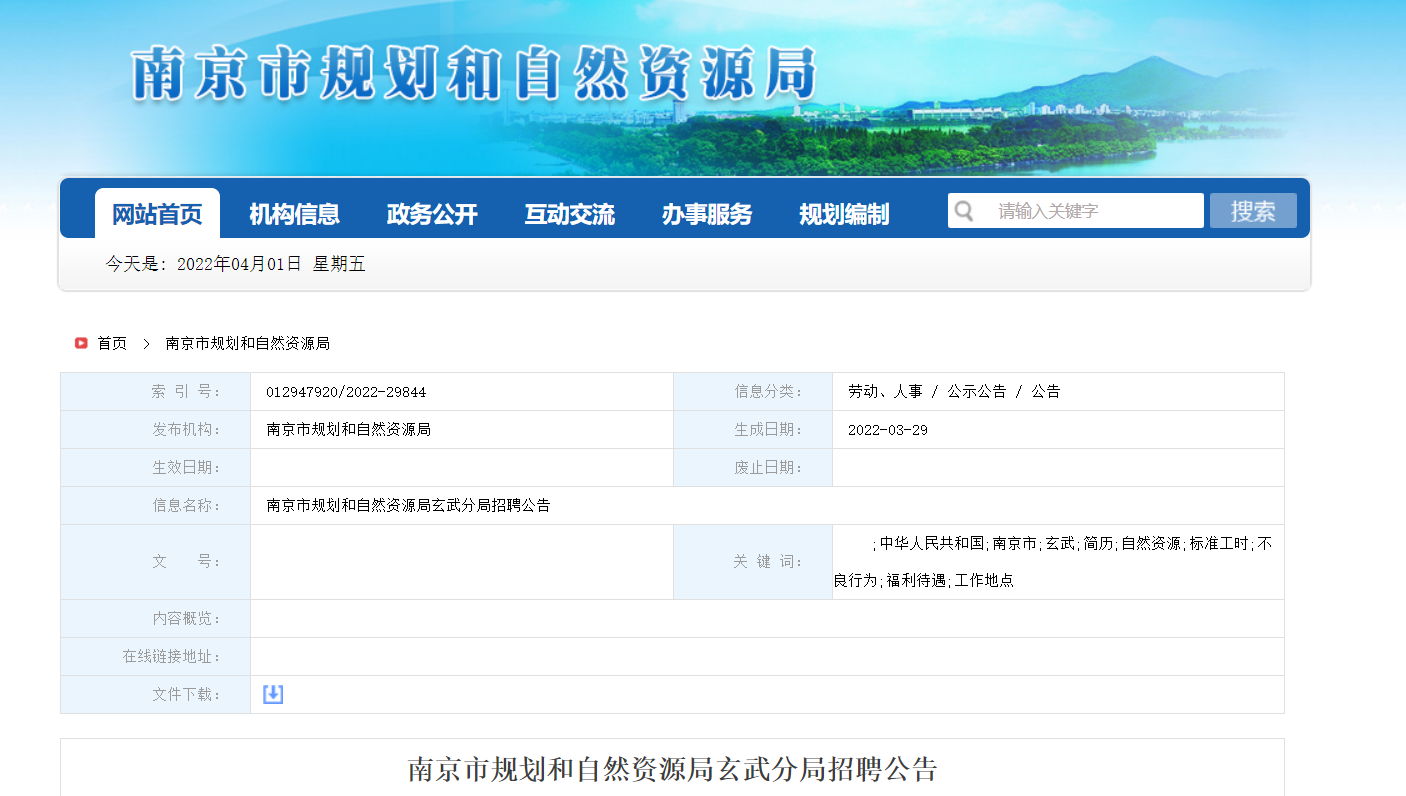Screen dimensions: 1406x796
Task: Click the 废止日期 label cell
Action: pos(753,468)
